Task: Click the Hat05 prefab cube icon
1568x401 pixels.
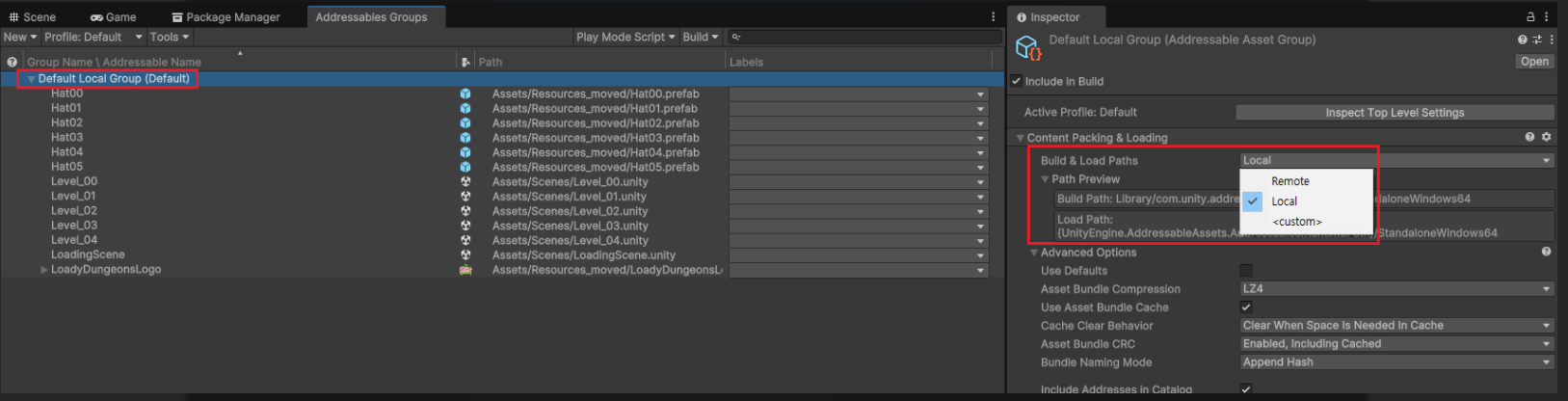Action: [465, 167]
